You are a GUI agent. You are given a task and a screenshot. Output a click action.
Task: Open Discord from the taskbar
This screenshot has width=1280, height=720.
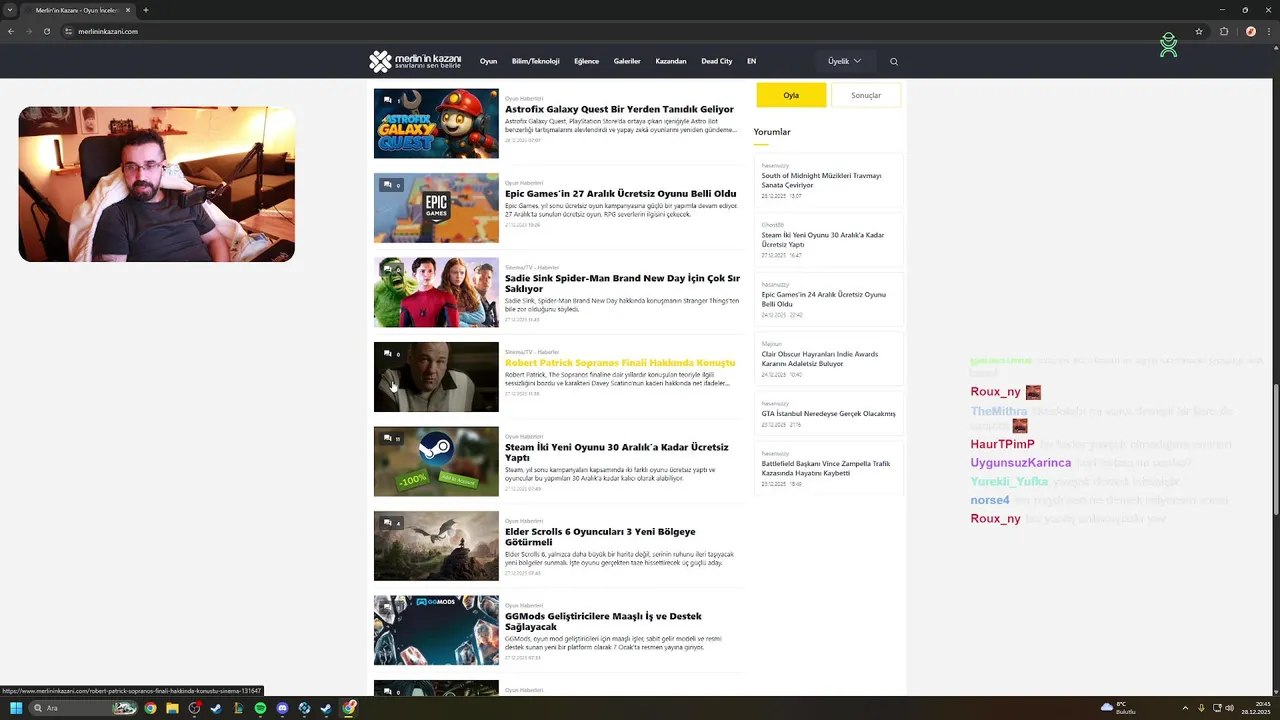[282, 708]
